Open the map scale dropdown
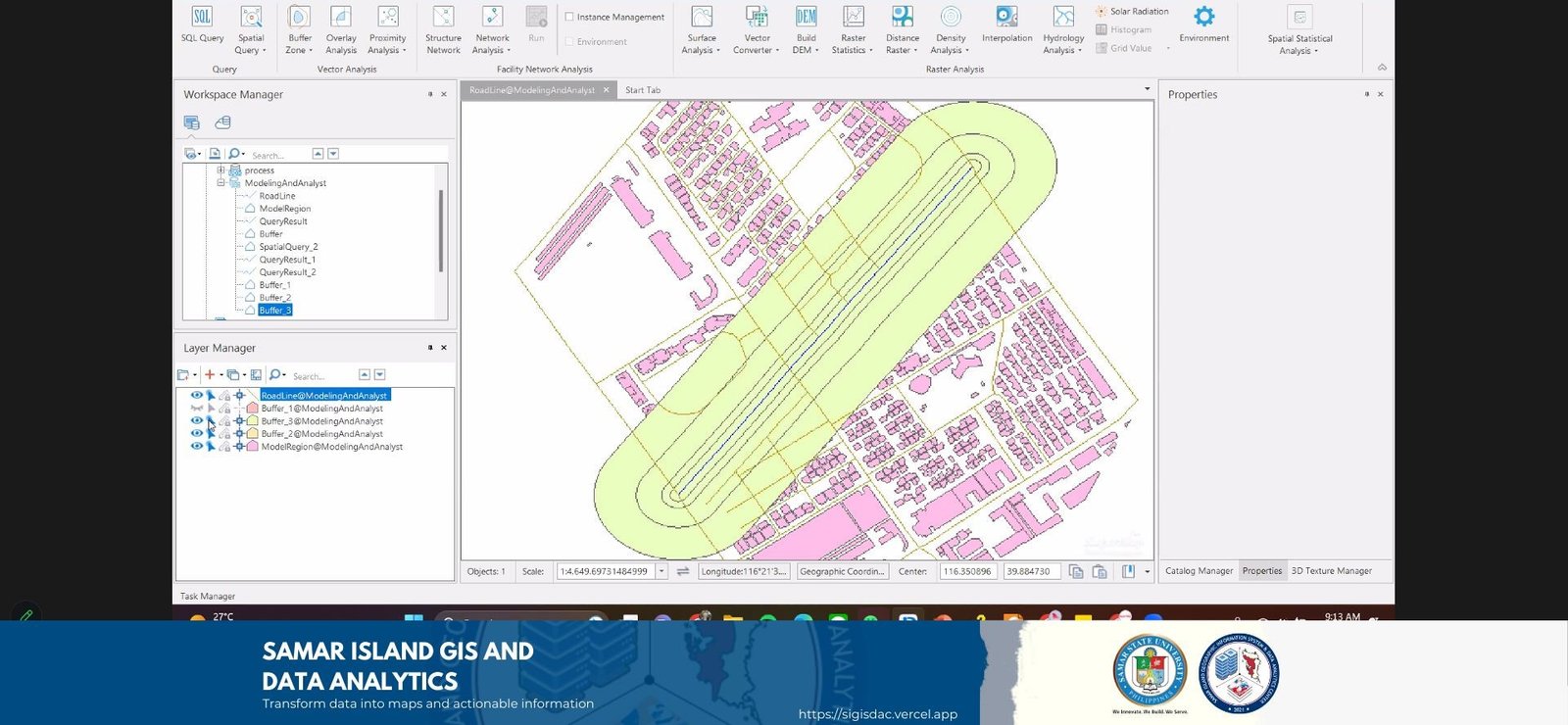This screenshot has width=1568, height=725. [661, 571]
